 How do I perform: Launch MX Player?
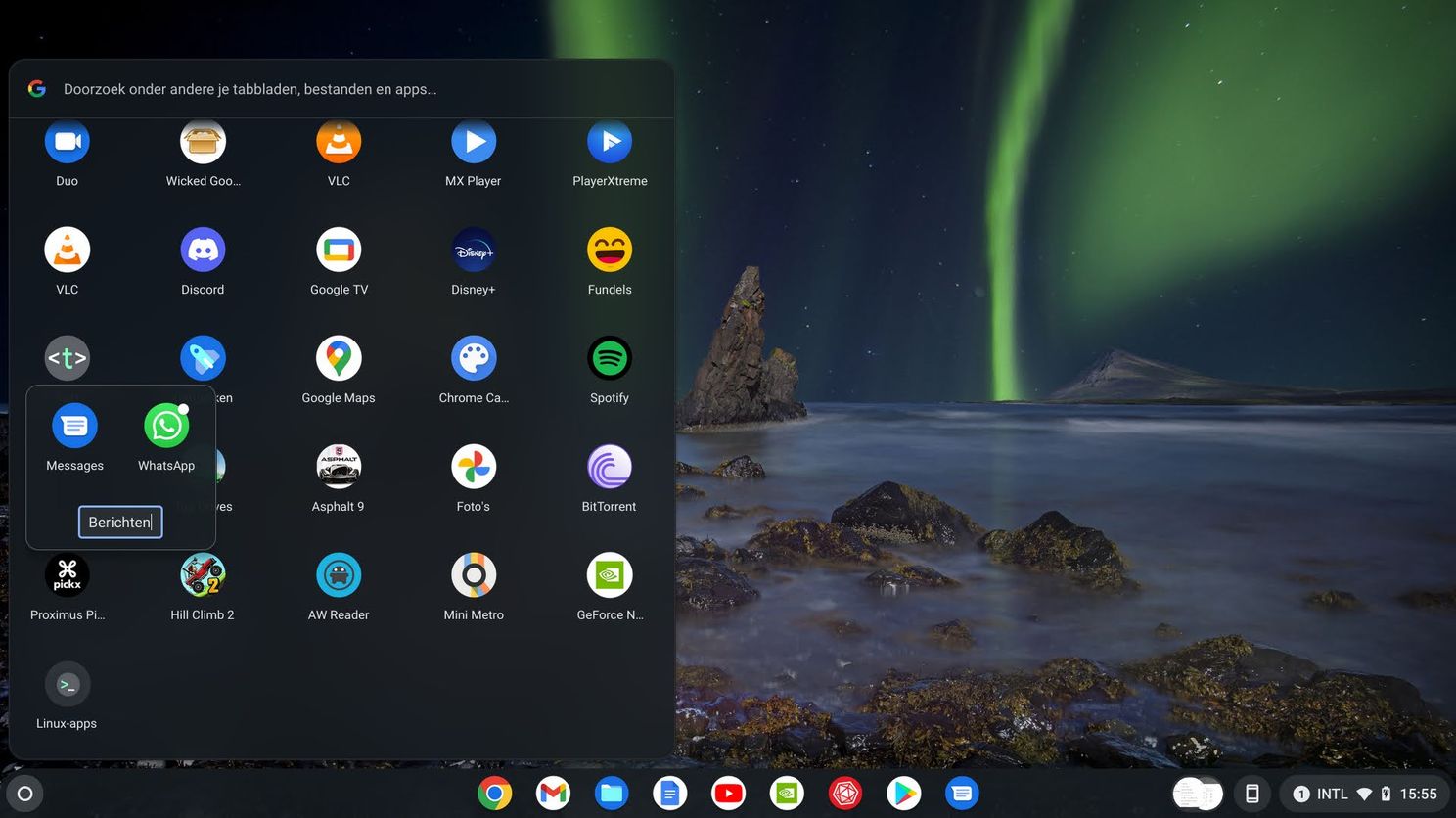click(474, 143)
